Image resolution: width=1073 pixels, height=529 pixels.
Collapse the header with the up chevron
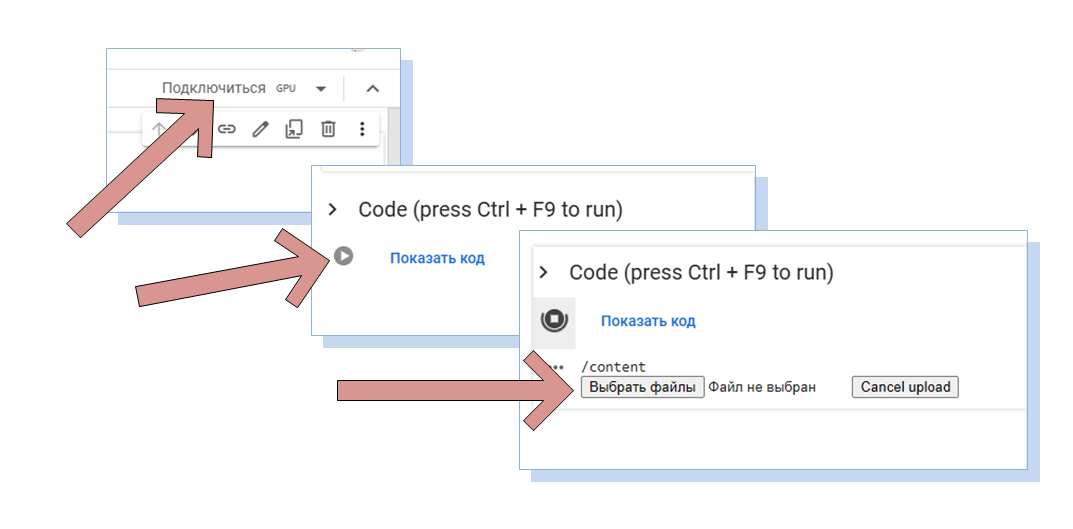click(x=372, y=89)
